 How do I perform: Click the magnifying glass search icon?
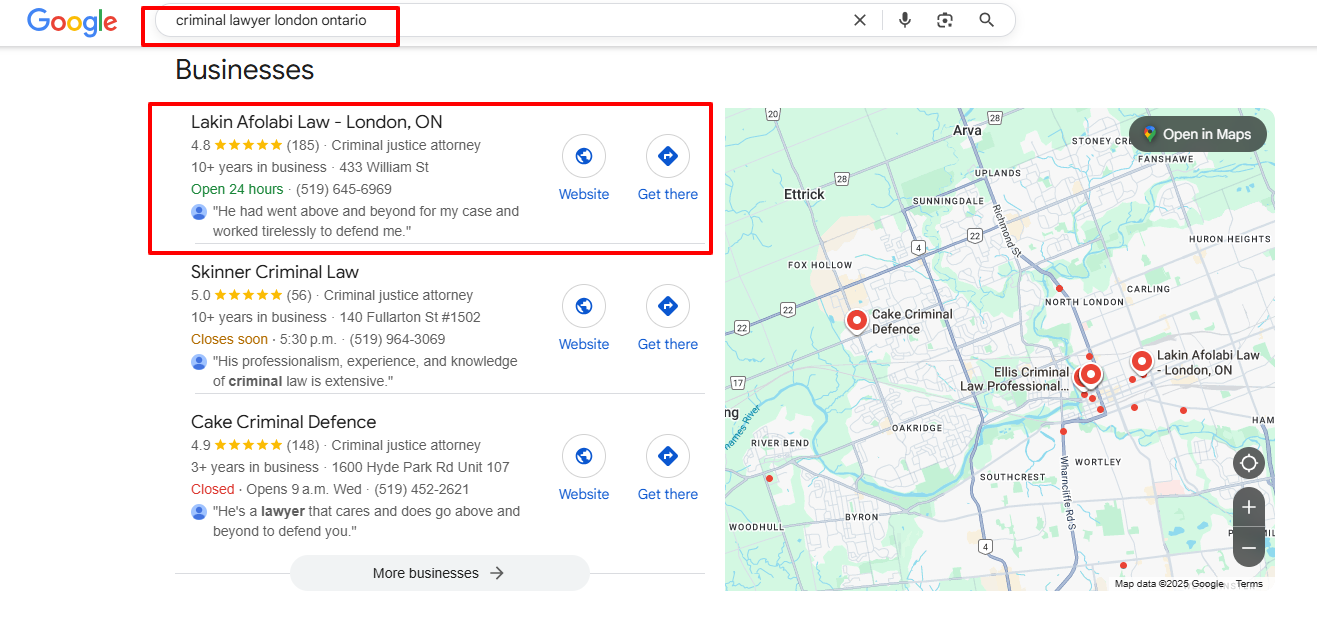click(987, 20)
